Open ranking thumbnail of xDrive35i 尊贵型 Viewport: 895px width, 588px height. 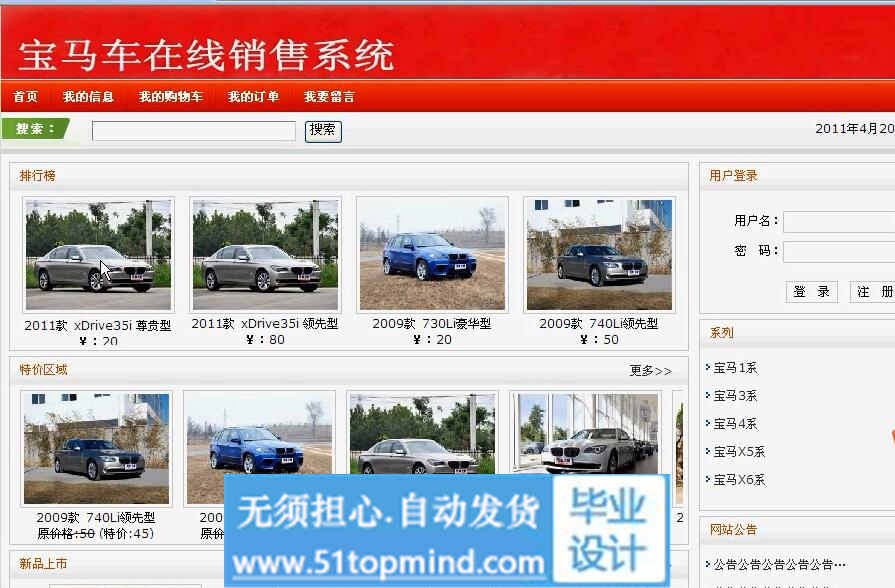pos(98,255)
